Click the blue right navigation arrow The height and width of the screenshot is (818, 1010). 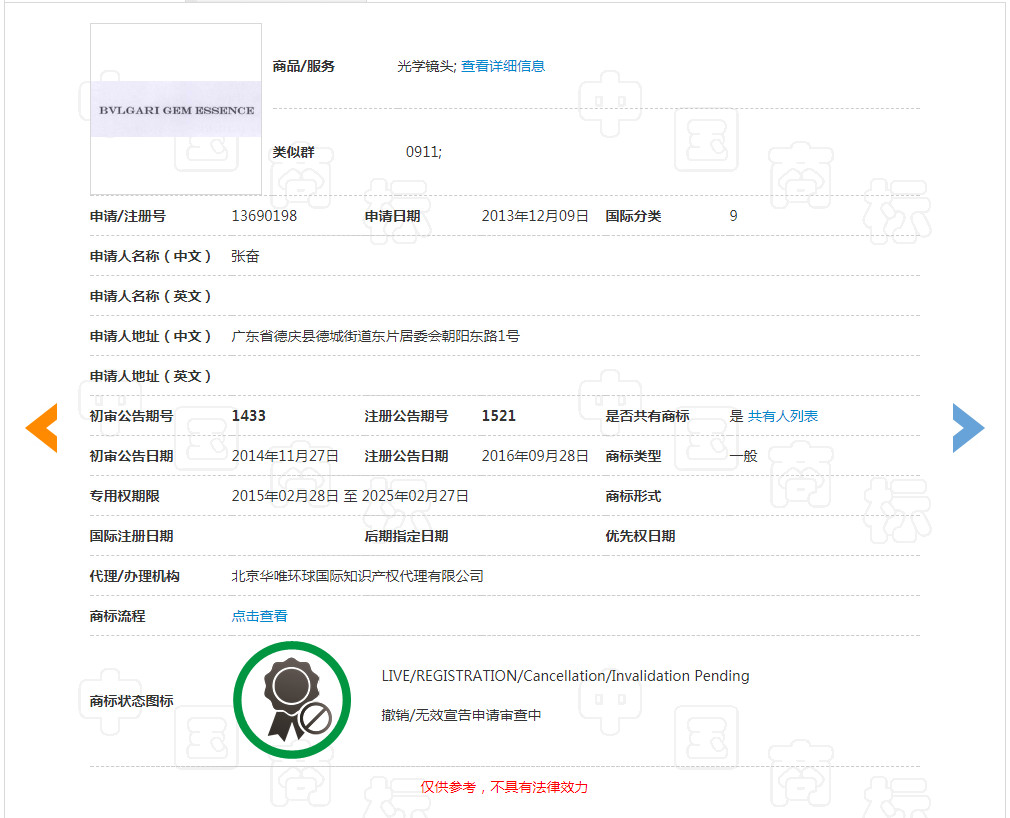(x=967, y=427)
